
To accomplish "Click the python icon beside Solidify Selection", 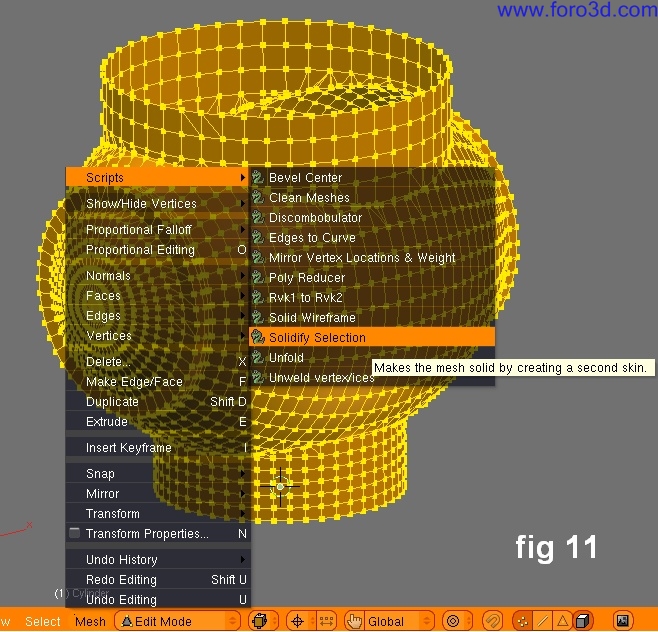I will 258,337.
